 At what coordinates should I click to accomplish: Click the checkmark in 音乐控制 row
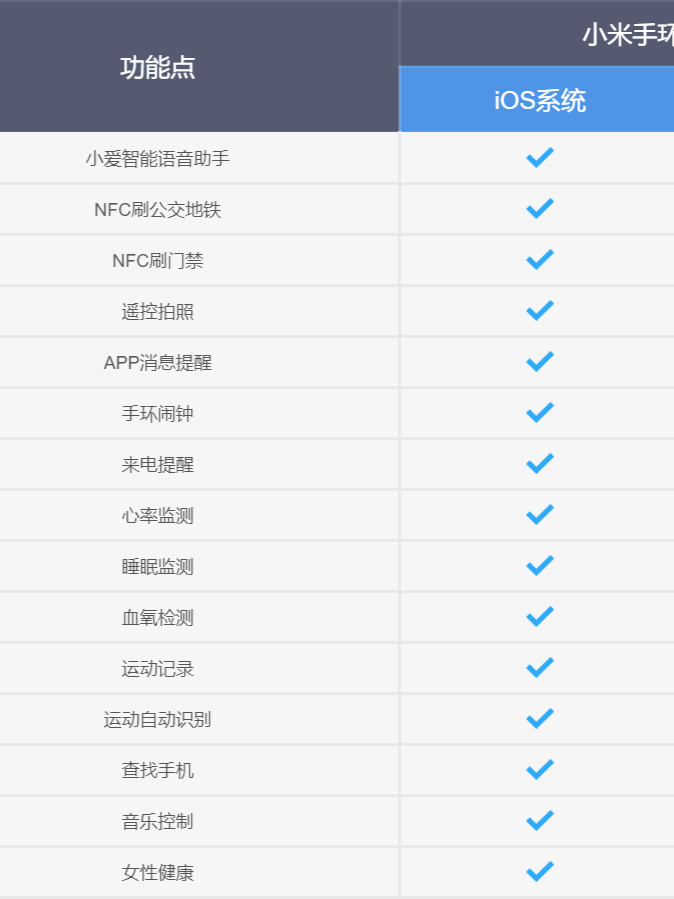coord(539,821)
